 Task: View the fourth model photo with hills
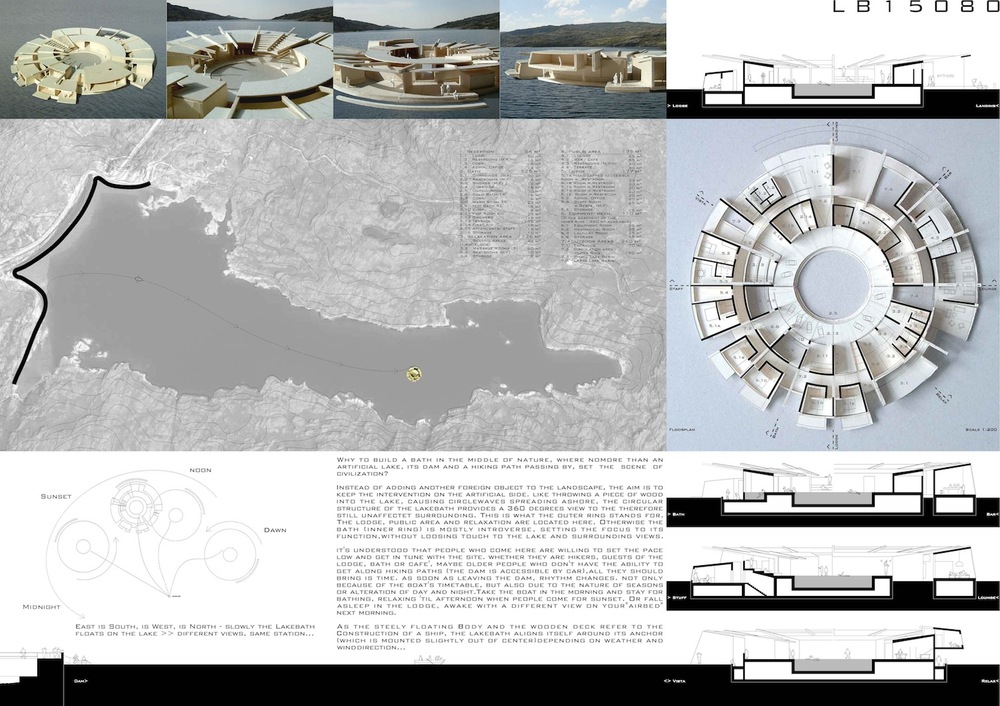(582, 59)
